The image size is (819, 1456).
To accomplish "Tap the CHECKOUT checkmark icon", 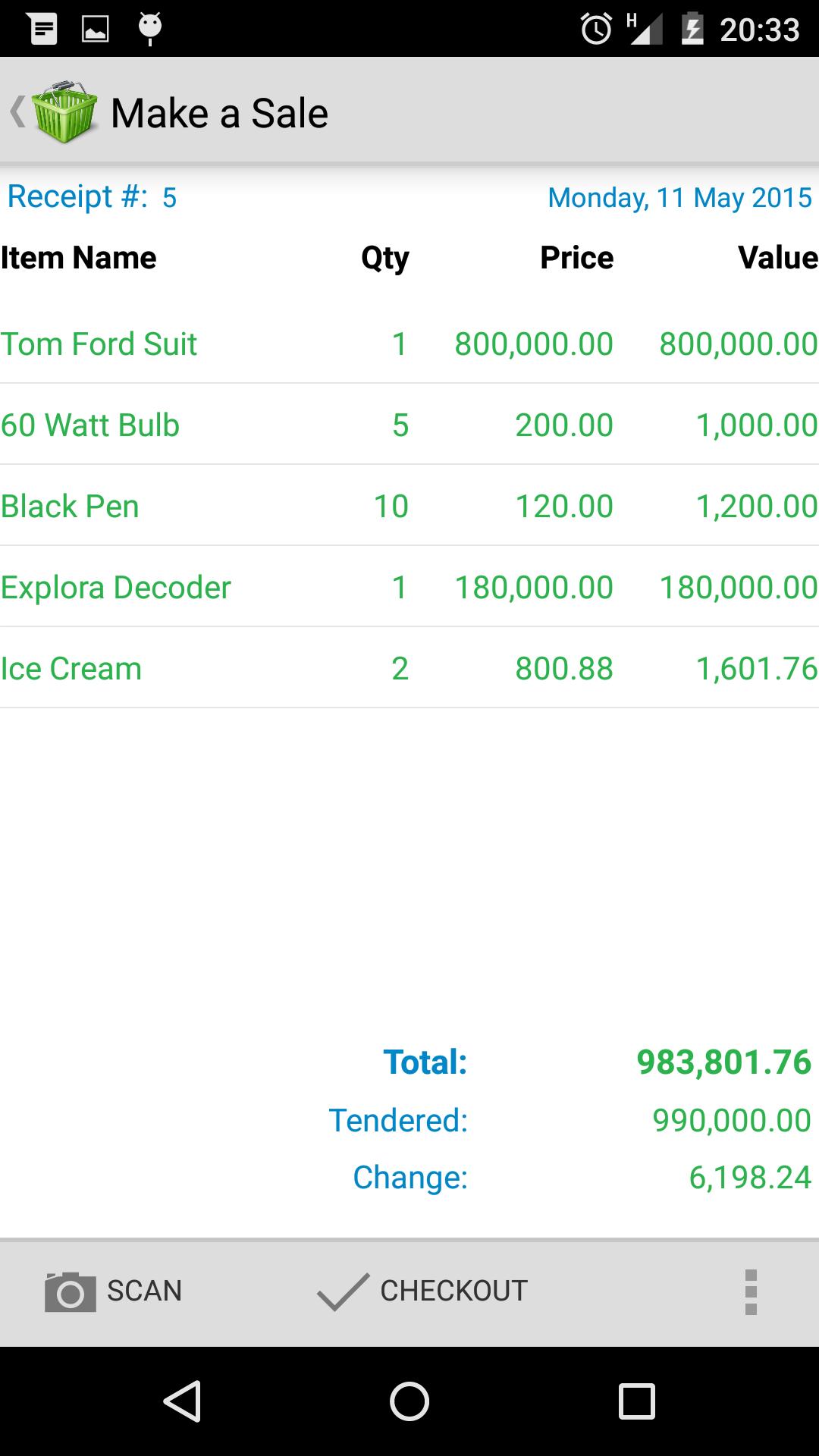I will [343, 1291].
